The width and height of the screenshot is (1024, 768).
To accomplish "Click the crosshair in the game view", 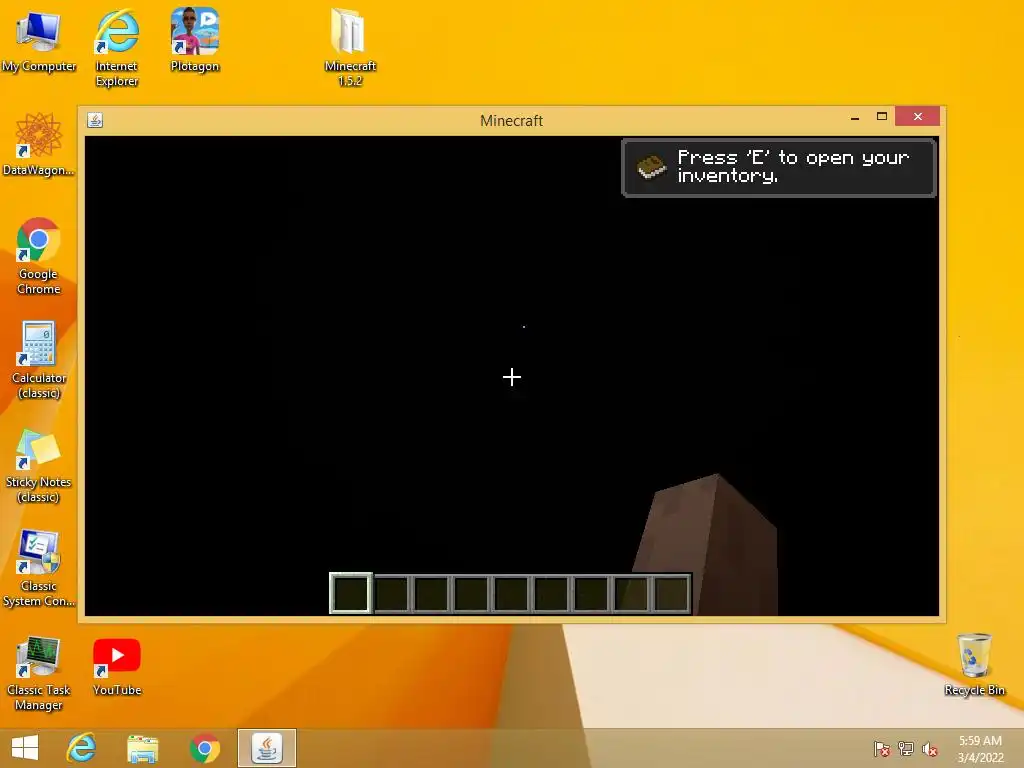I will [512, 377].
